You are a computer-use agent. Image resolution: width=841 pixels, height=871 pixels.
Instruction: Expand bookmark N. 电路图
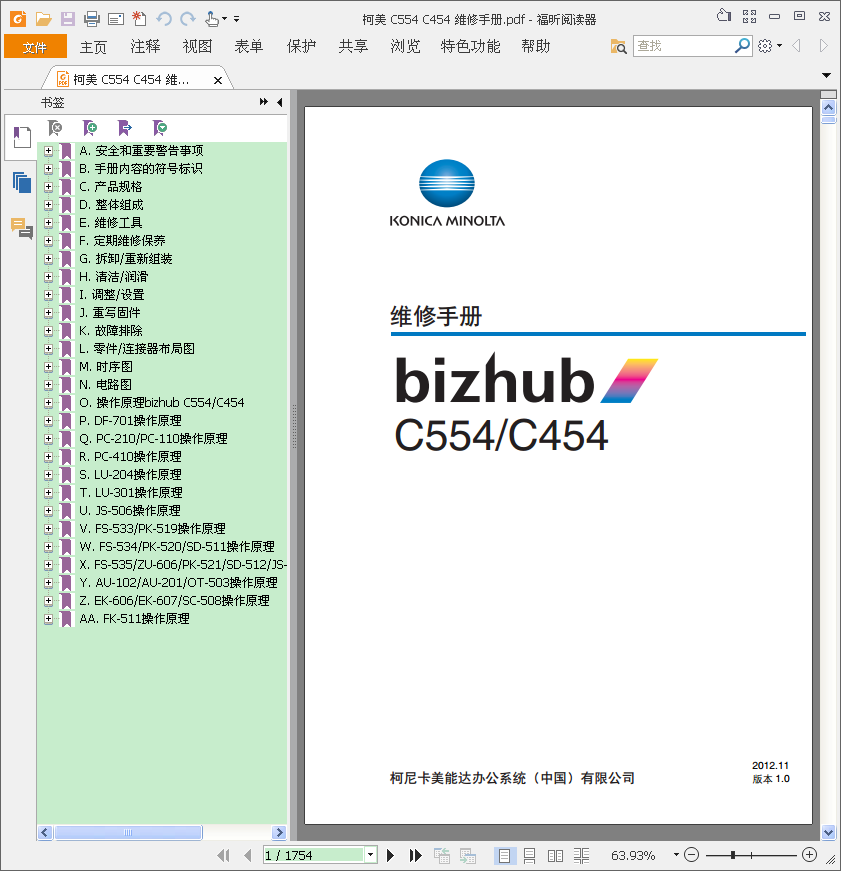[48, 384]
